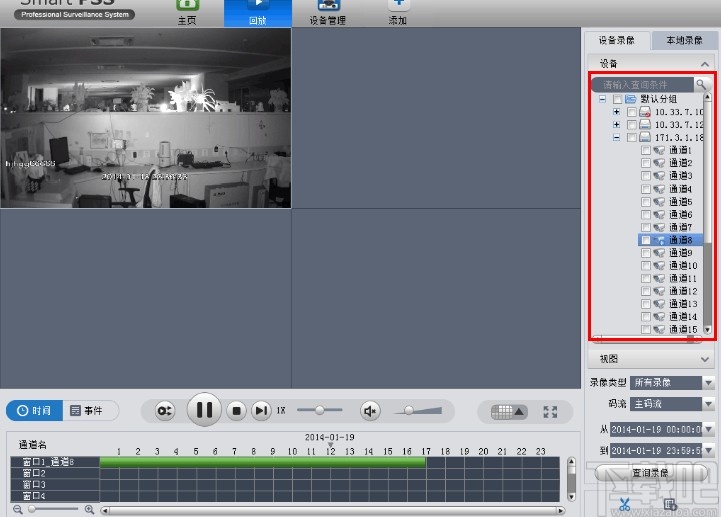Select the 通道2 camera icon

point(659,163)
